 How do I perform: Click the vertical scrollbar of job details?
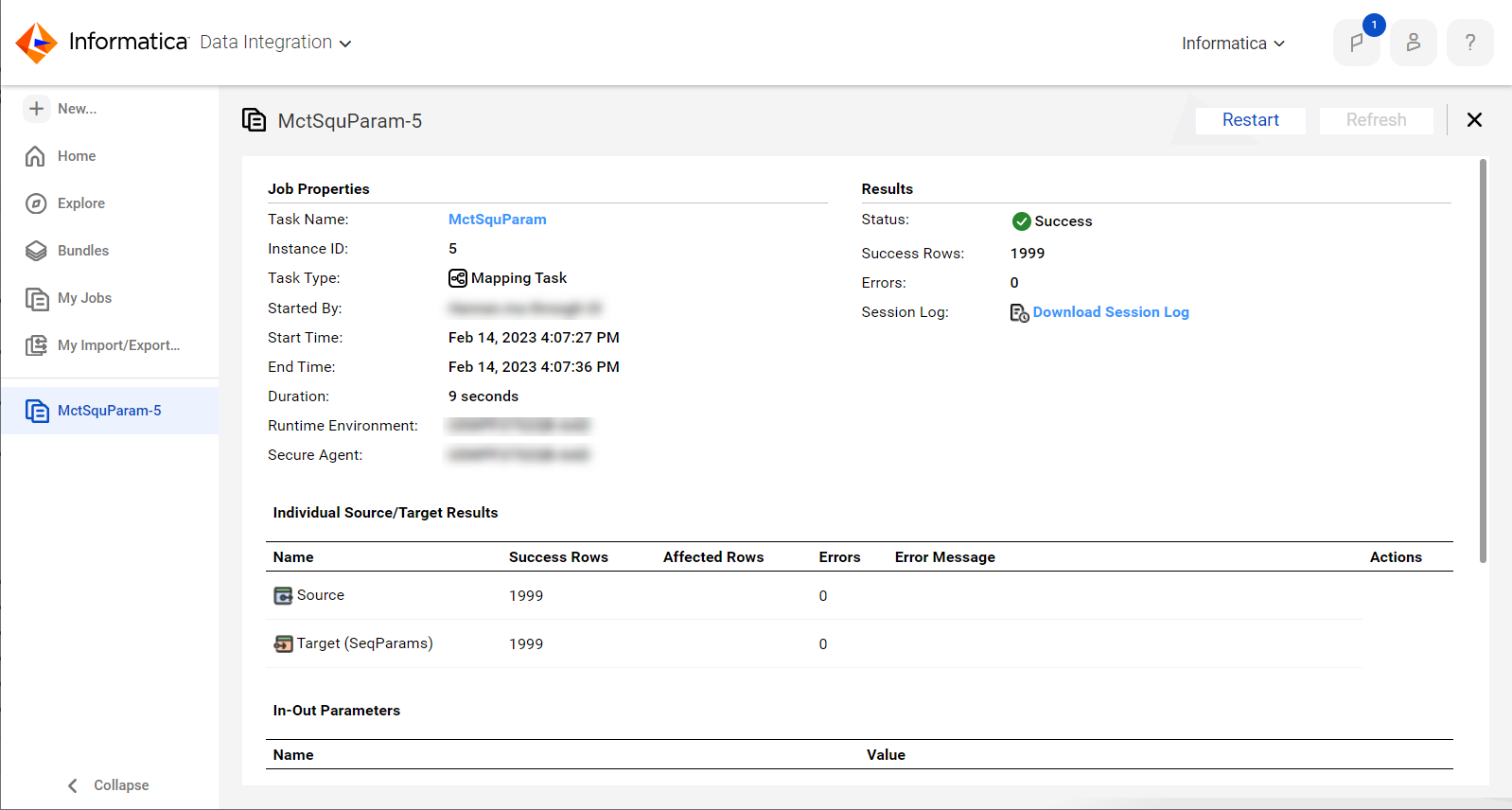pyautogui.click(x=1483, y=361)
